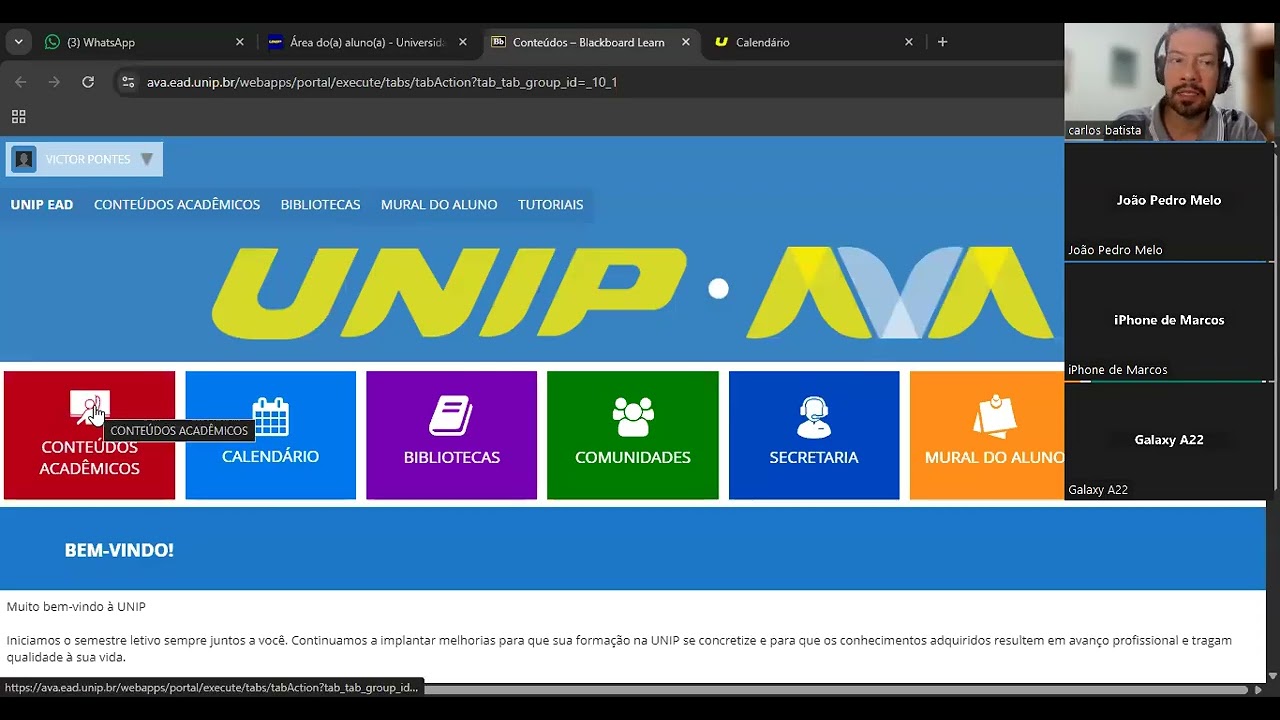Open the Calendário blue tile

tap(270, 435)
